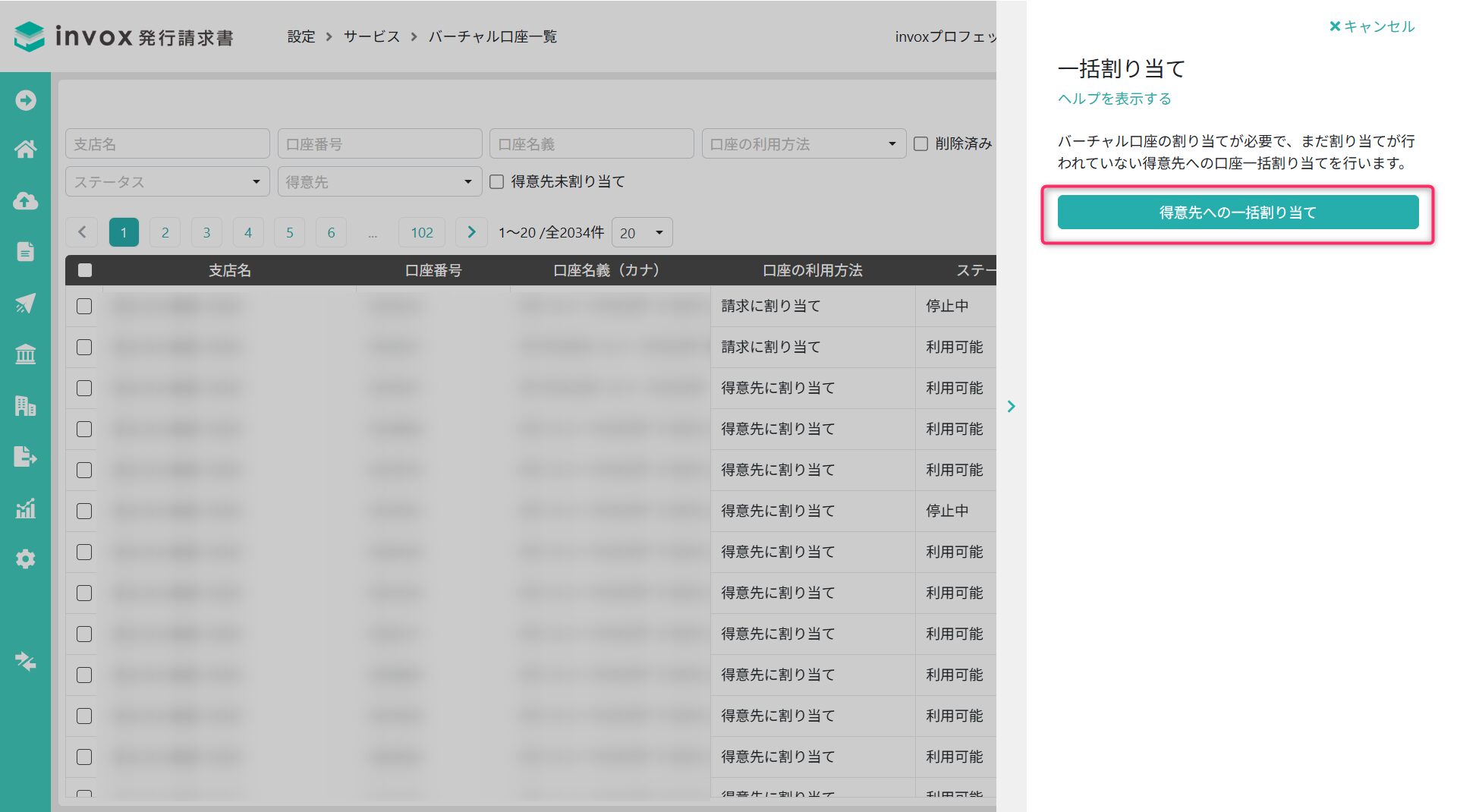1457x812 pixels.
Task: Click the 得意先への一括割り当て button
Action: click(x=1237, y=212)
